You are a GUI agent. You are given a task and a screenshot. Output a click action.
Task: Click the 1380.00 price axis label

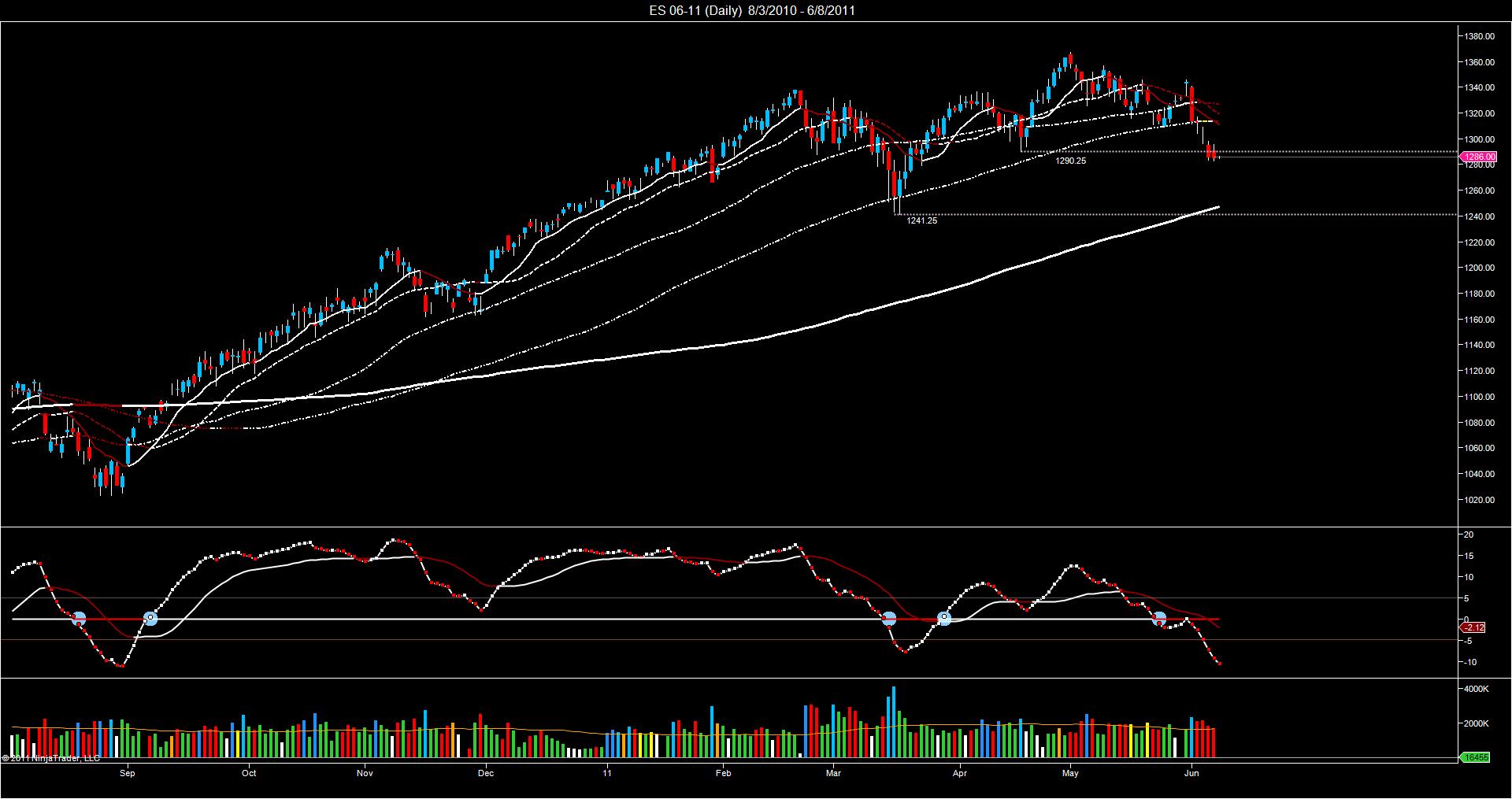click(x=1480, y=36)
